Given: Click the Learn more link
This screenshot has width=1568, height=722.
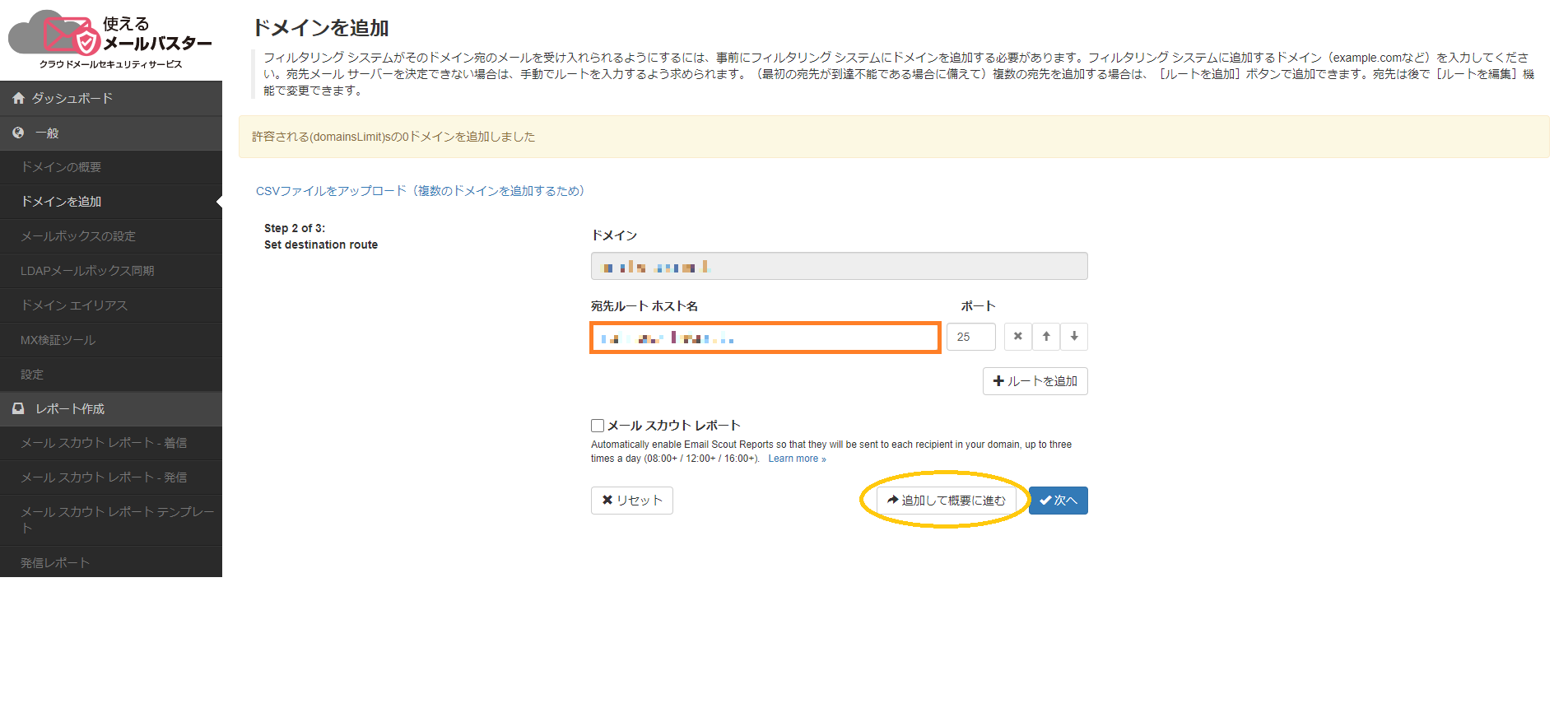Looking at the screenshot, I should 797,459.
